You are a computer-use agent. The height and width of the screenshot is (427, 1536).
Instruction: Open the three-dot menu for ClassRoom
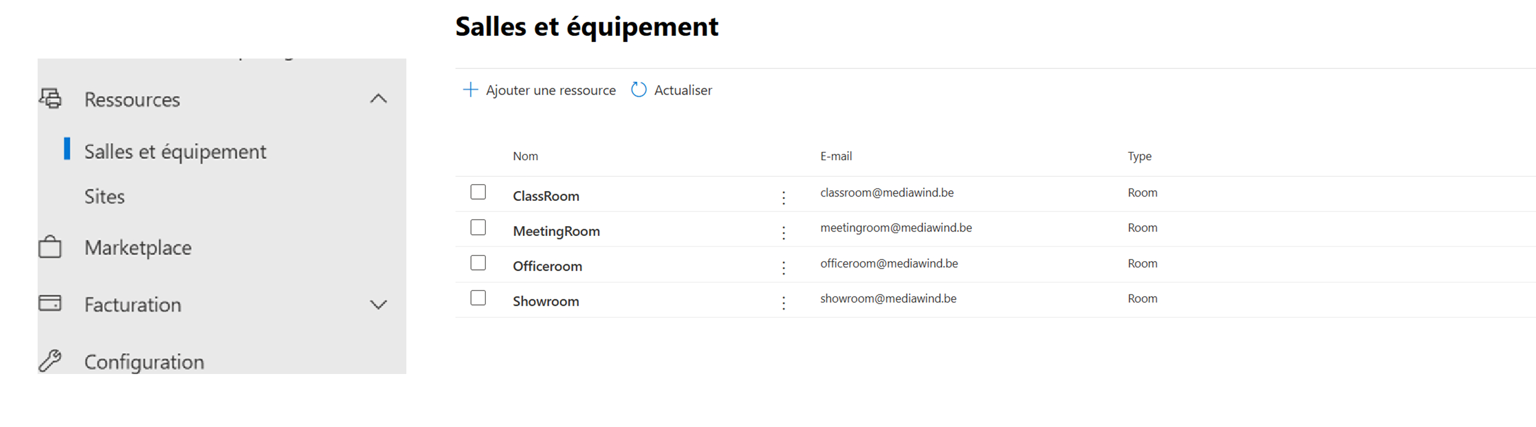point(784,198)
